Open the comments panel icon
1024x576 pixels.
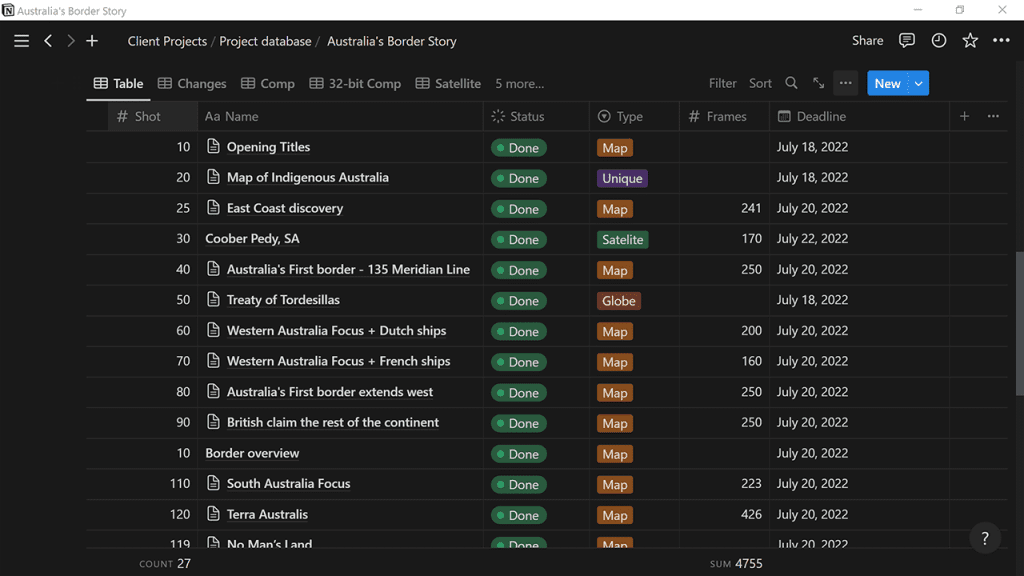pos(906,40)
